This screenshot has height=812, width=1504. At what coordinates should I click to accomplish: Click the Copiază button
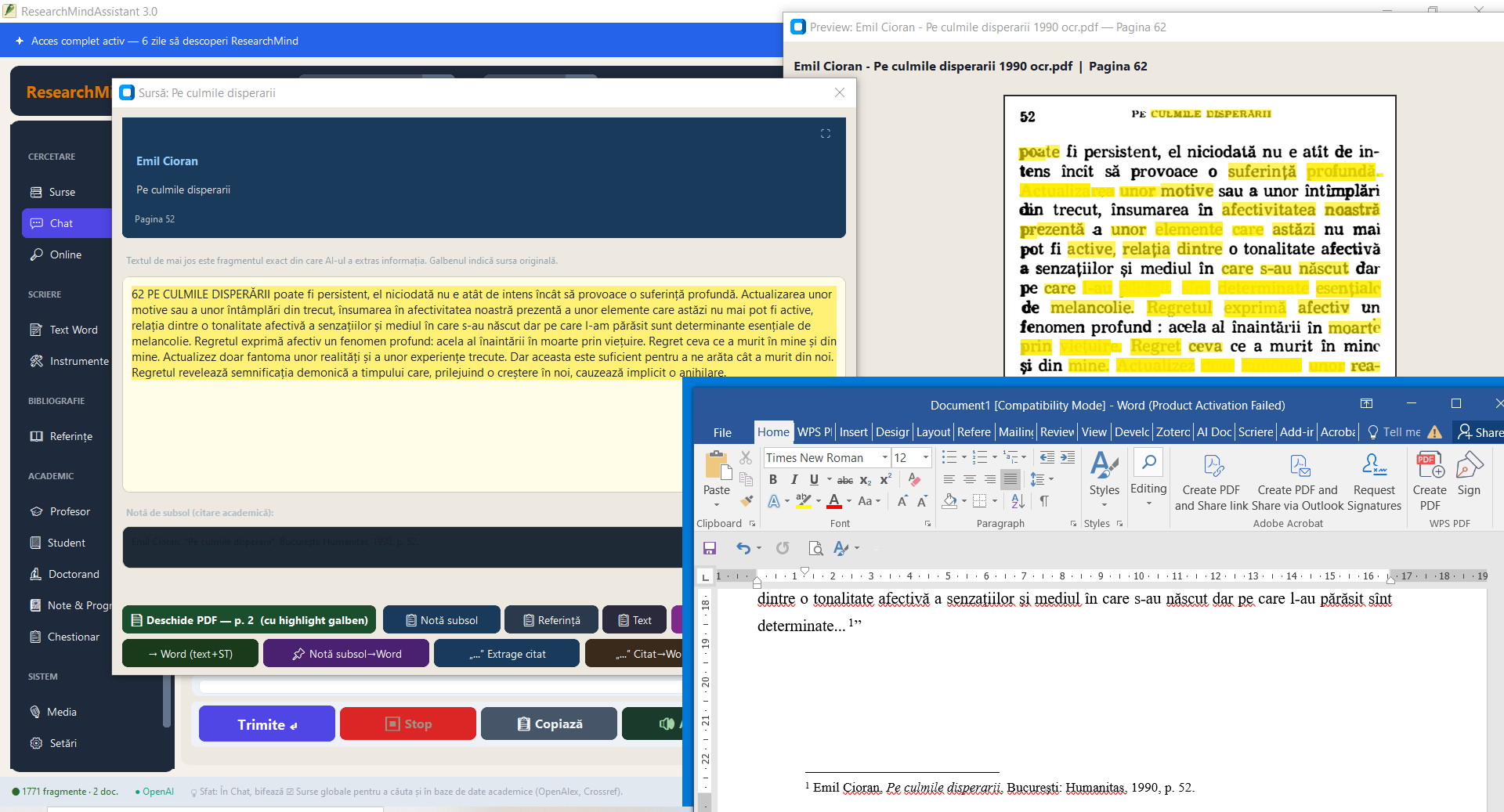click(549, 724)
